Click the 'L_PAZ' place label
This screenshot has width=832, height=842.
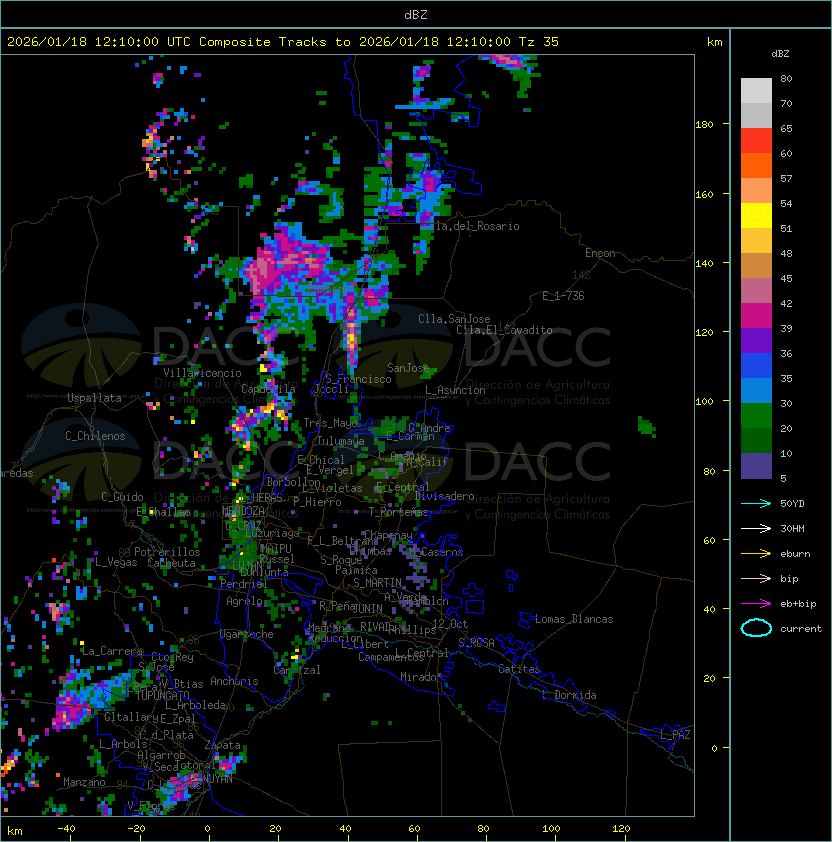(x=675, y=735)
